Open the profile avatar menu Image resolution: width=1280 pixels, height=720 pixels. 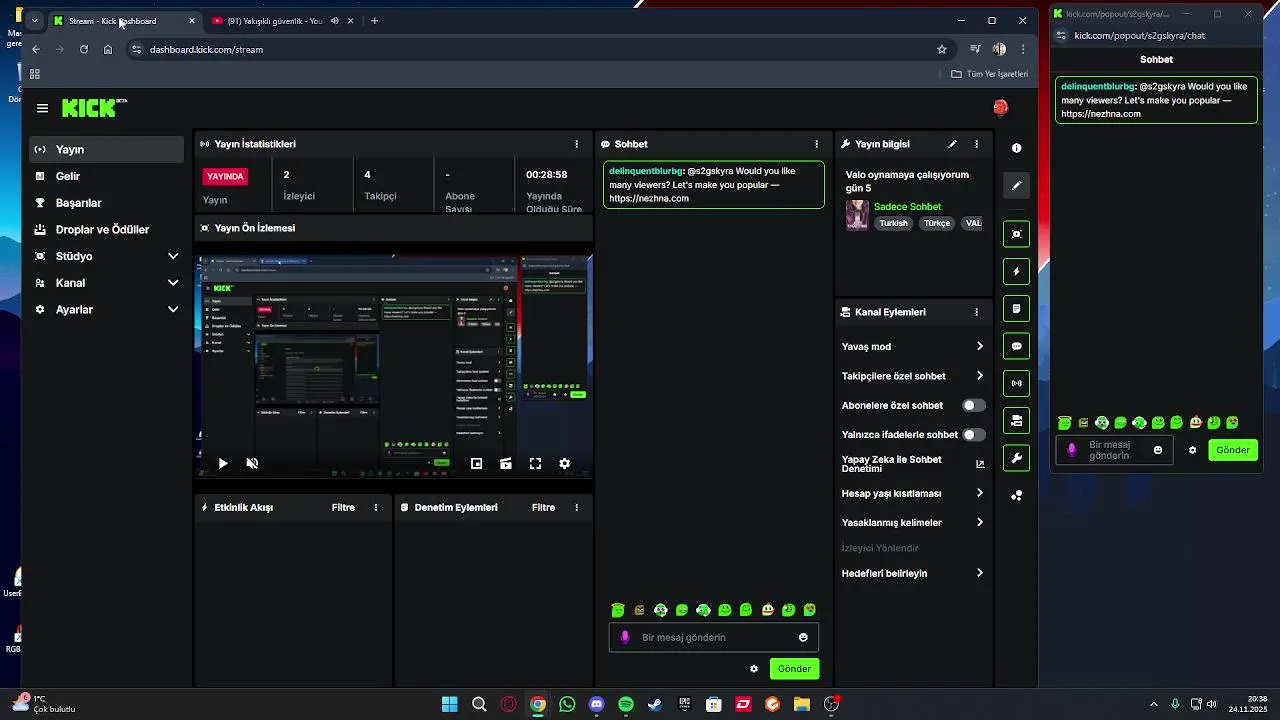1000,107
